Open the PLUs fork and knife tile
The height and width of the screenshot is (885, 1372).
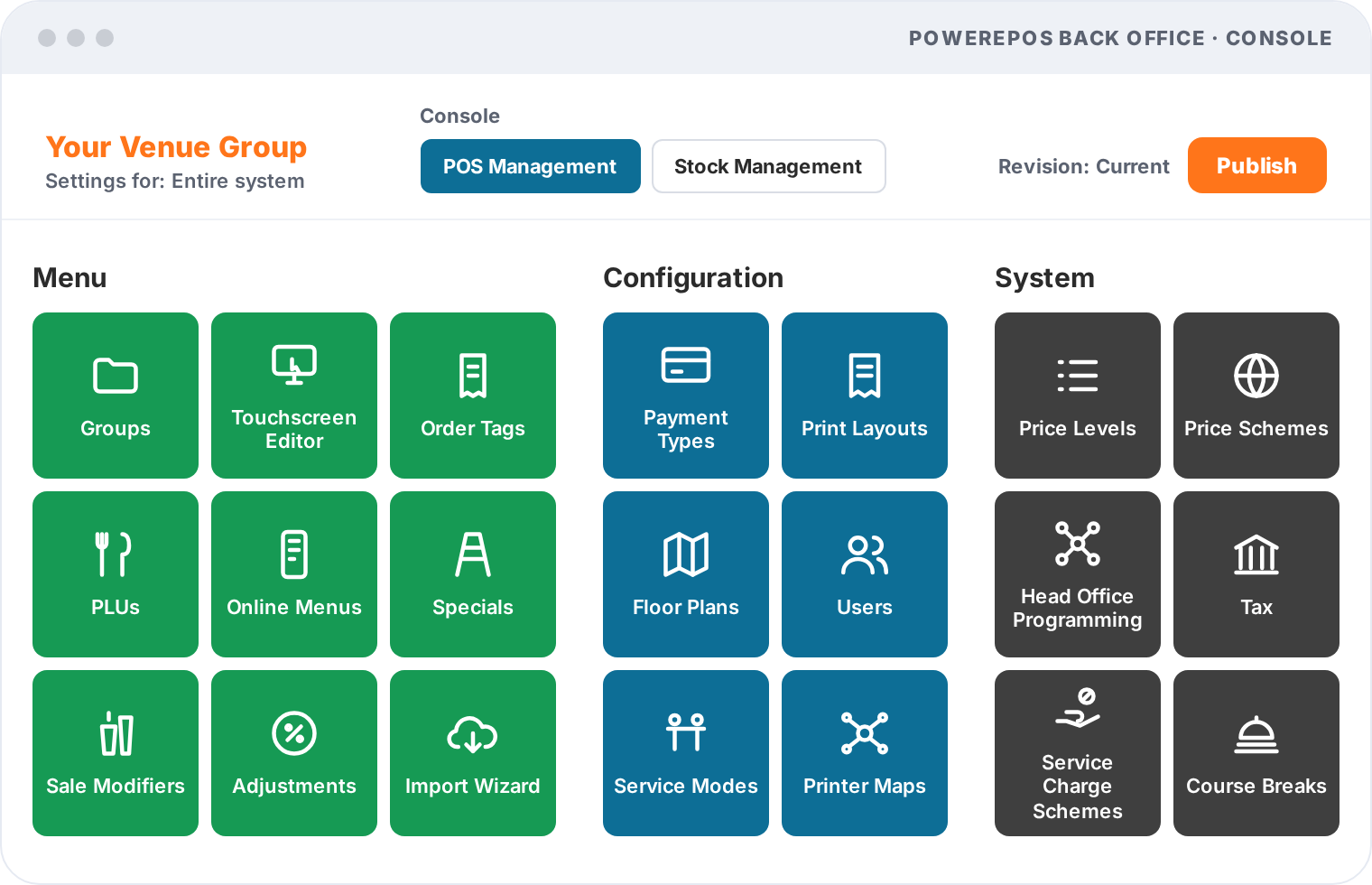point(116,574)
